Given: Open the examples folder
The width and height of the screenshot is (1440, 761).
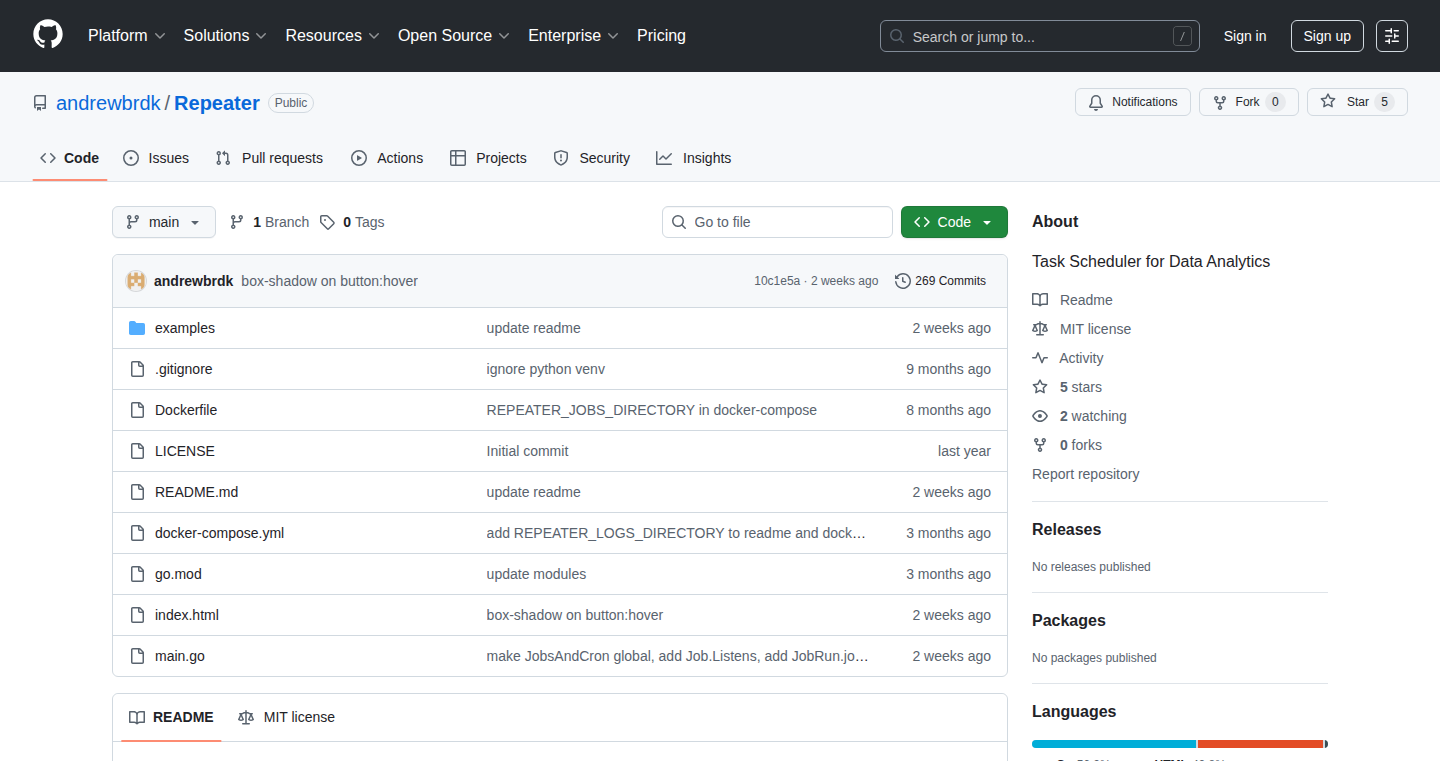Looking at the screenshot, I should [185, 328].
